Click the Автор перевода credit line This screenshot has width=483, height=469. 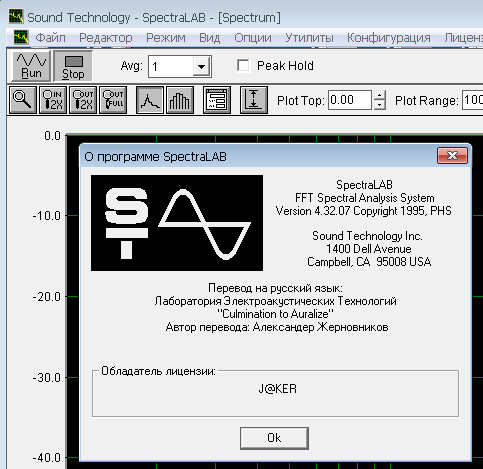point(277,327)
